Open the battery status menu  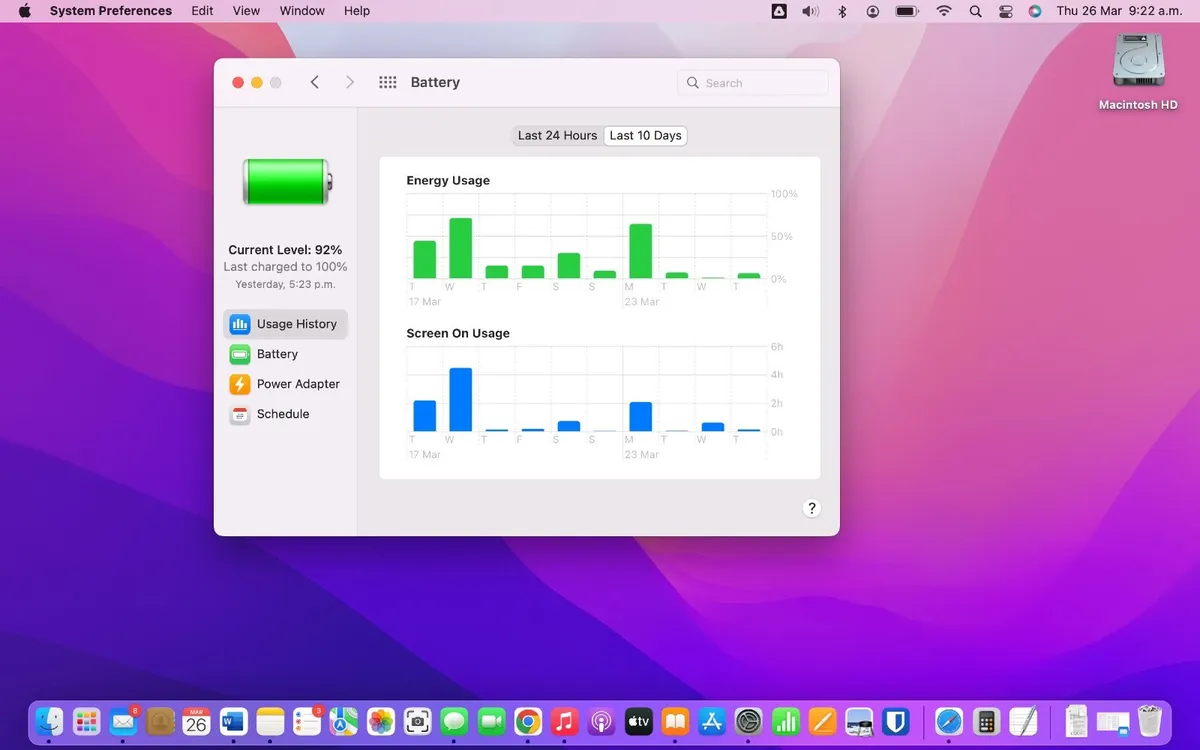[x=904, y=11]
